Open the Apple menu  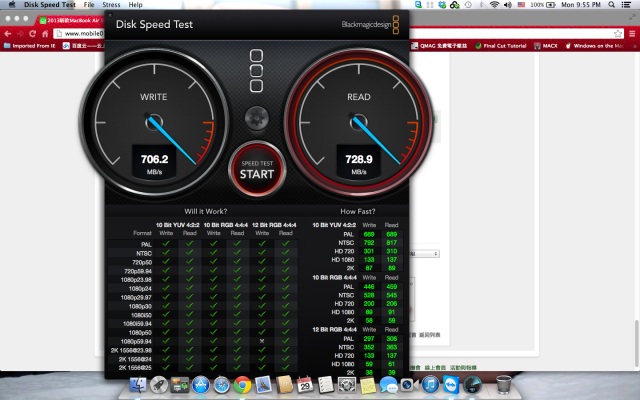click(12, 4)
